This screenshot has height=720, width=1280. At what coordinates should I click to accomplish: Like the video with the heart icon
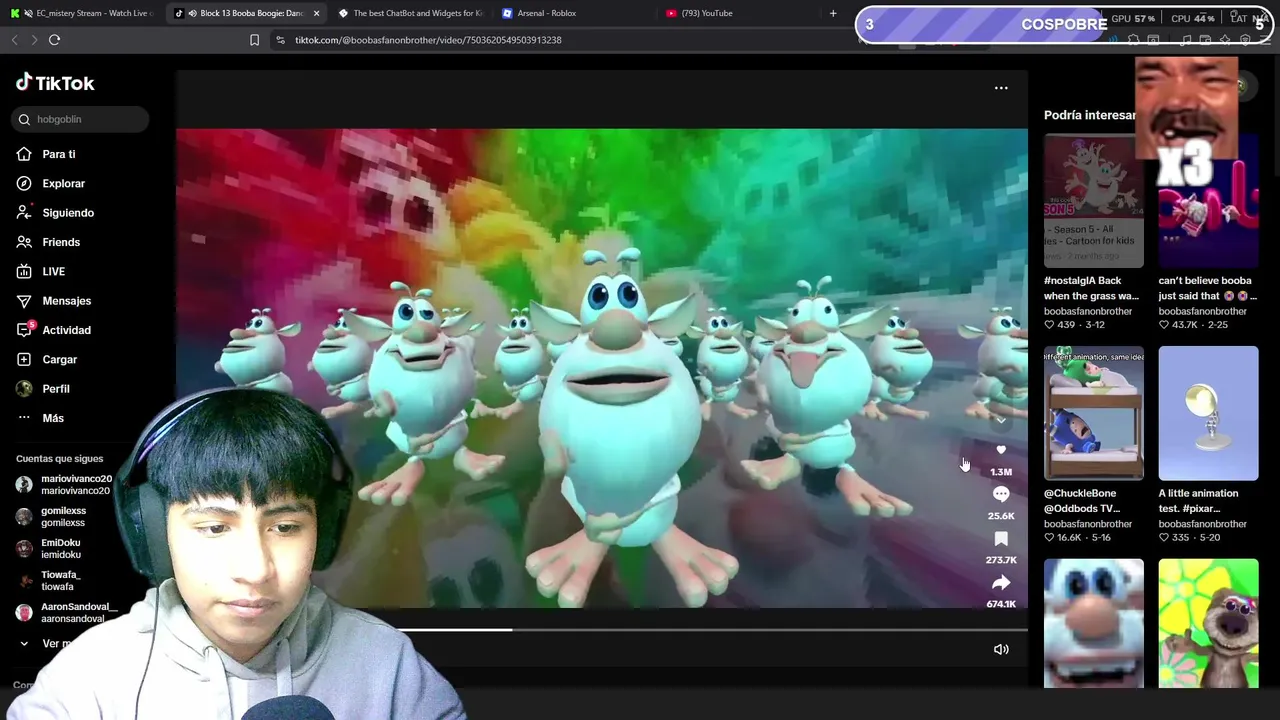[x=1001, y=450]
